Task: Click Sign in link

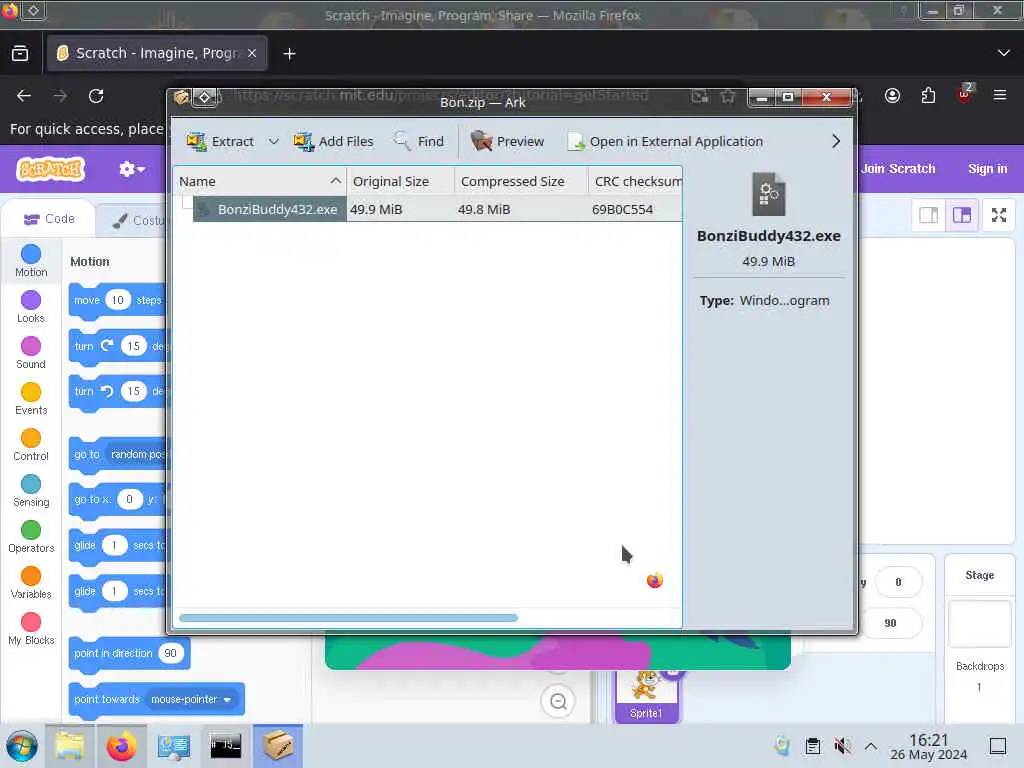Action: point(987,168)
